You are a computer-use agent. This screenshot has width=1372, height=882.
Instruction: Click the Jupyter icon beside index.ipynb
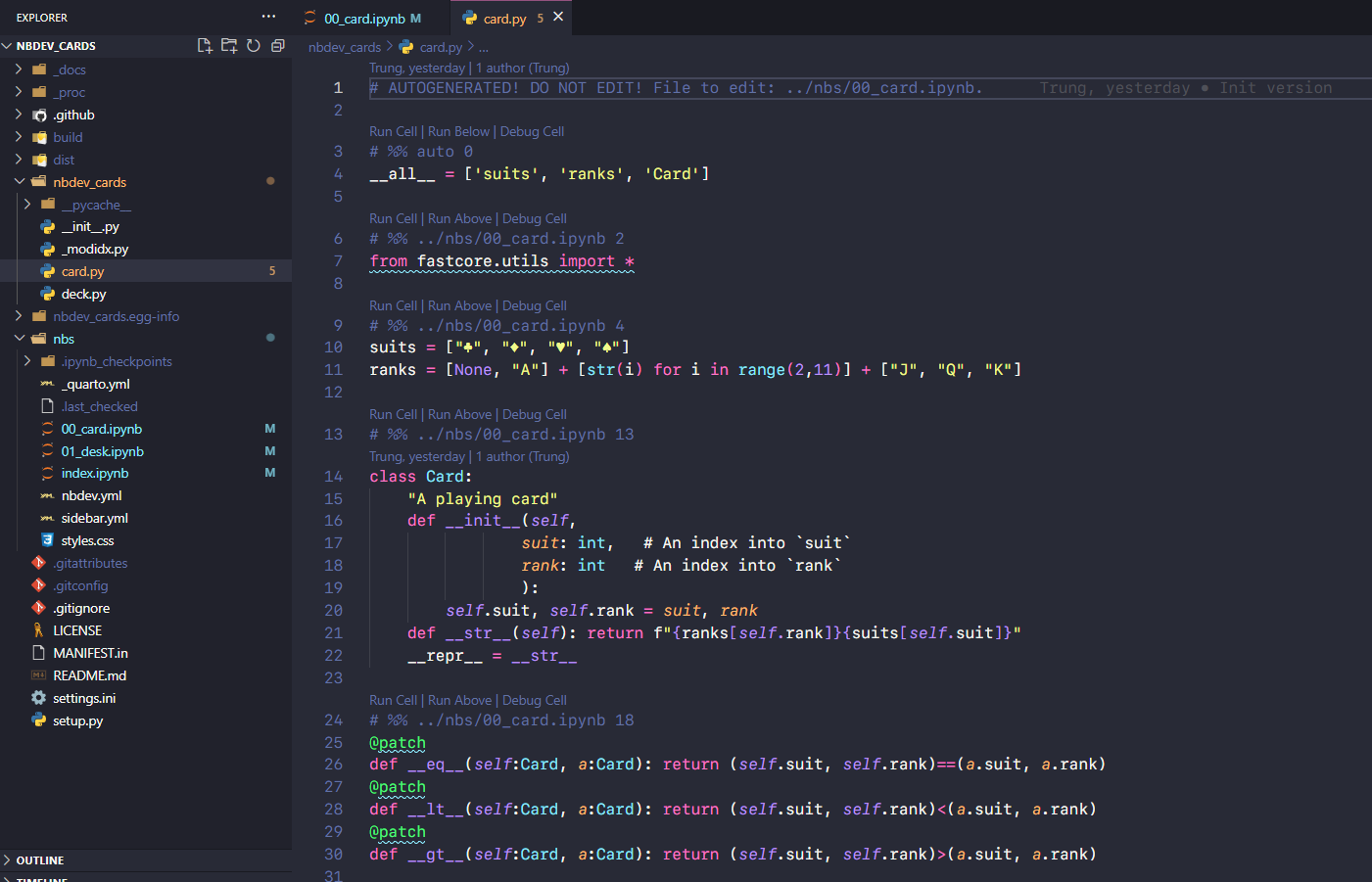click(x=47, y=473)
